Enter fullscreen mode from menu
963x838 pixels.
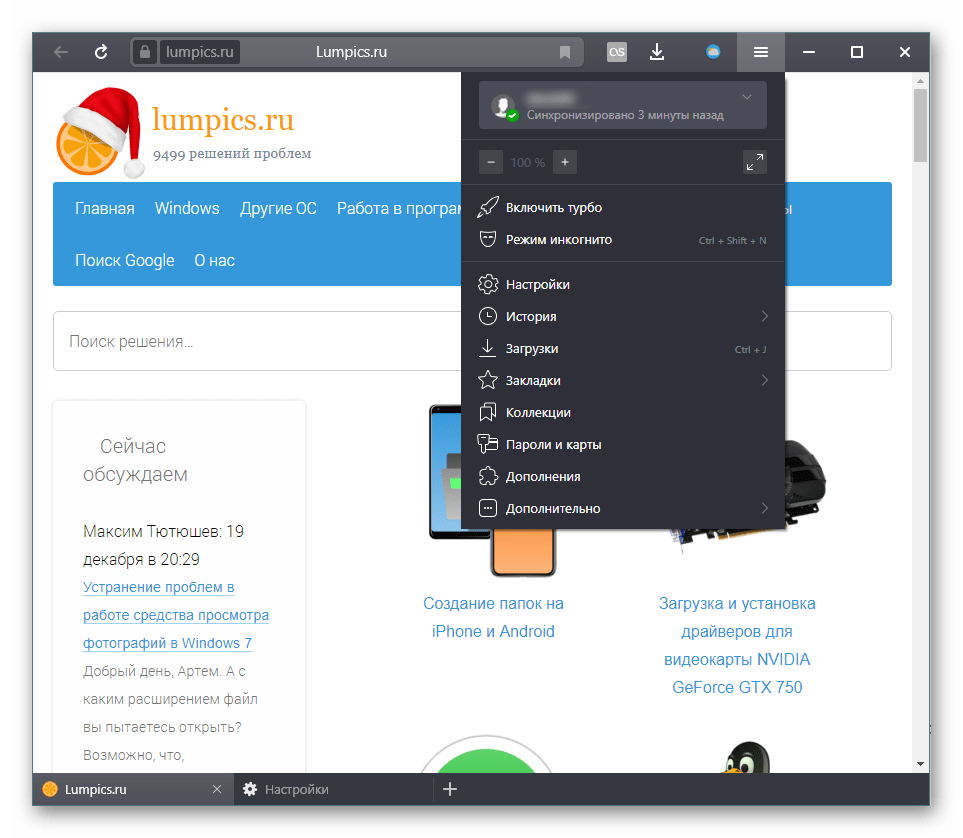tap(754, 162)
